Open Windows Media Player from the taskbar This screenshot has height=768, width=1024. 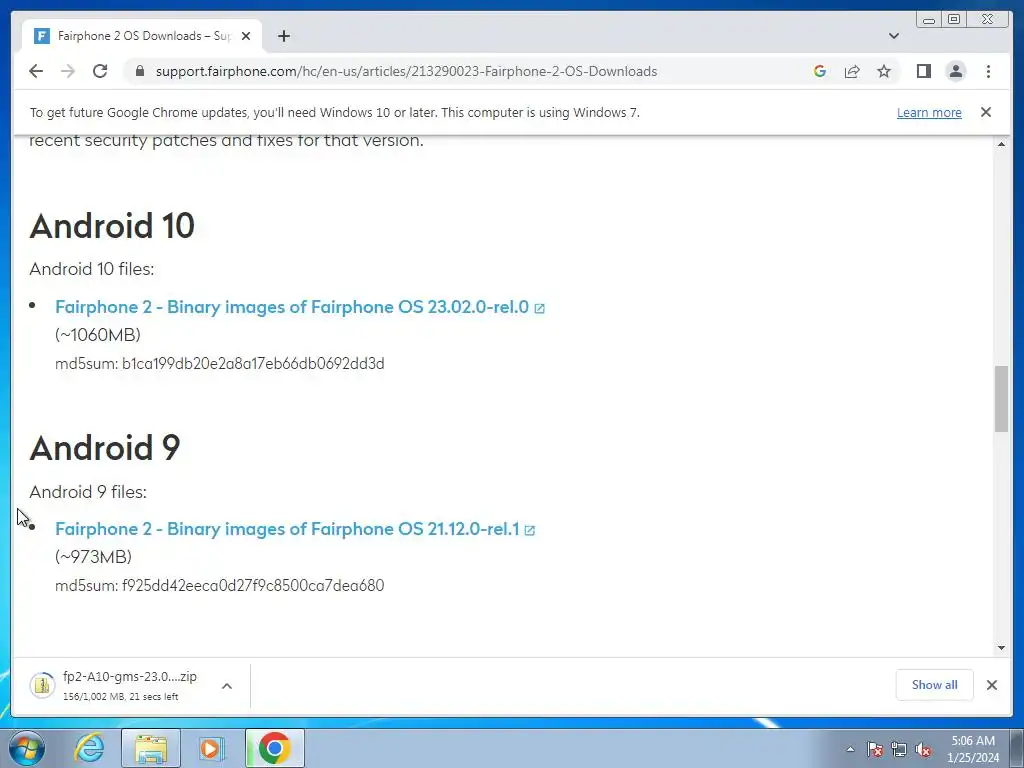pyautogui.click(x=211, y=748)
